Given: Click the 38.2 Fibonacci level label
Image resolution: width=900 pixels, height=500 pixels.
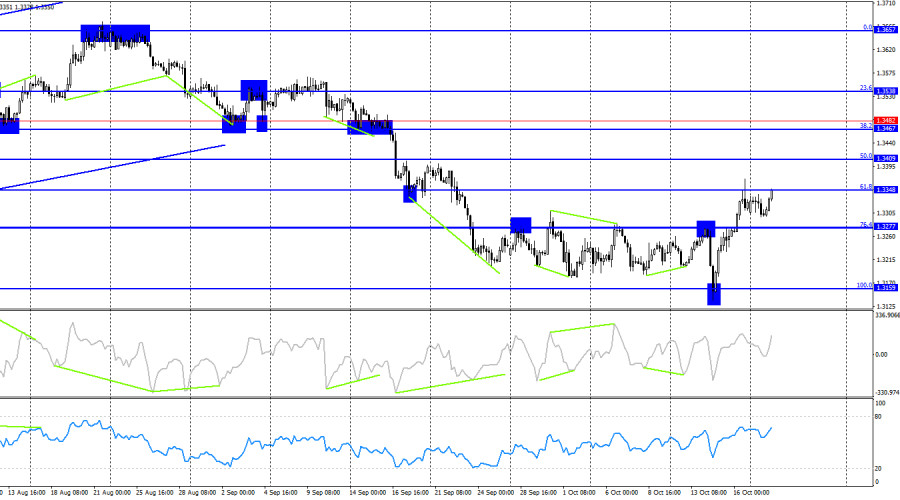Looking at the screenshot, I should point(866,125).
